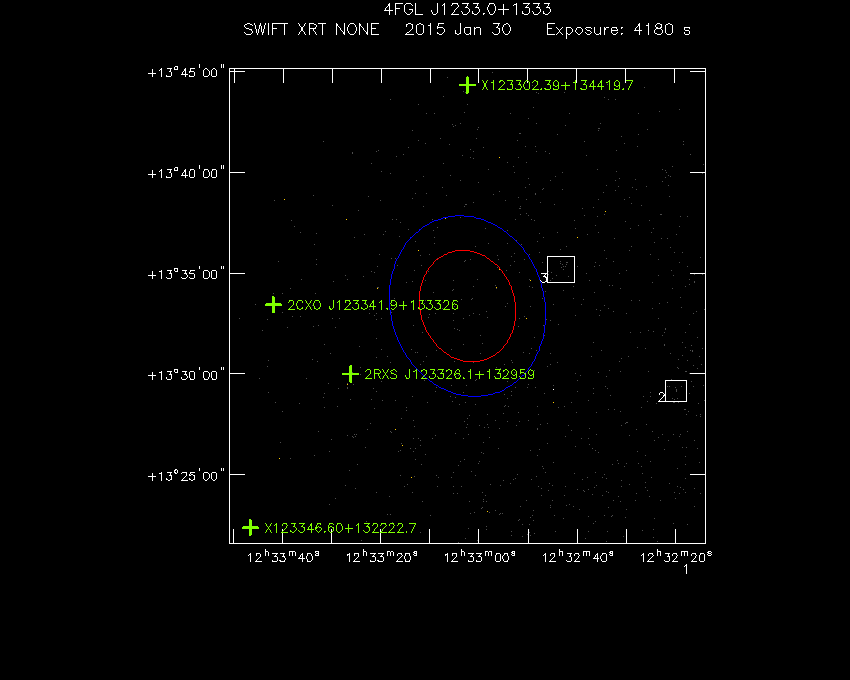Click the green cross marker for 2CXO J123341.9+133326
Image resolution: width=850 pixels, height=680 pixels.
click(x=273, y=305)
